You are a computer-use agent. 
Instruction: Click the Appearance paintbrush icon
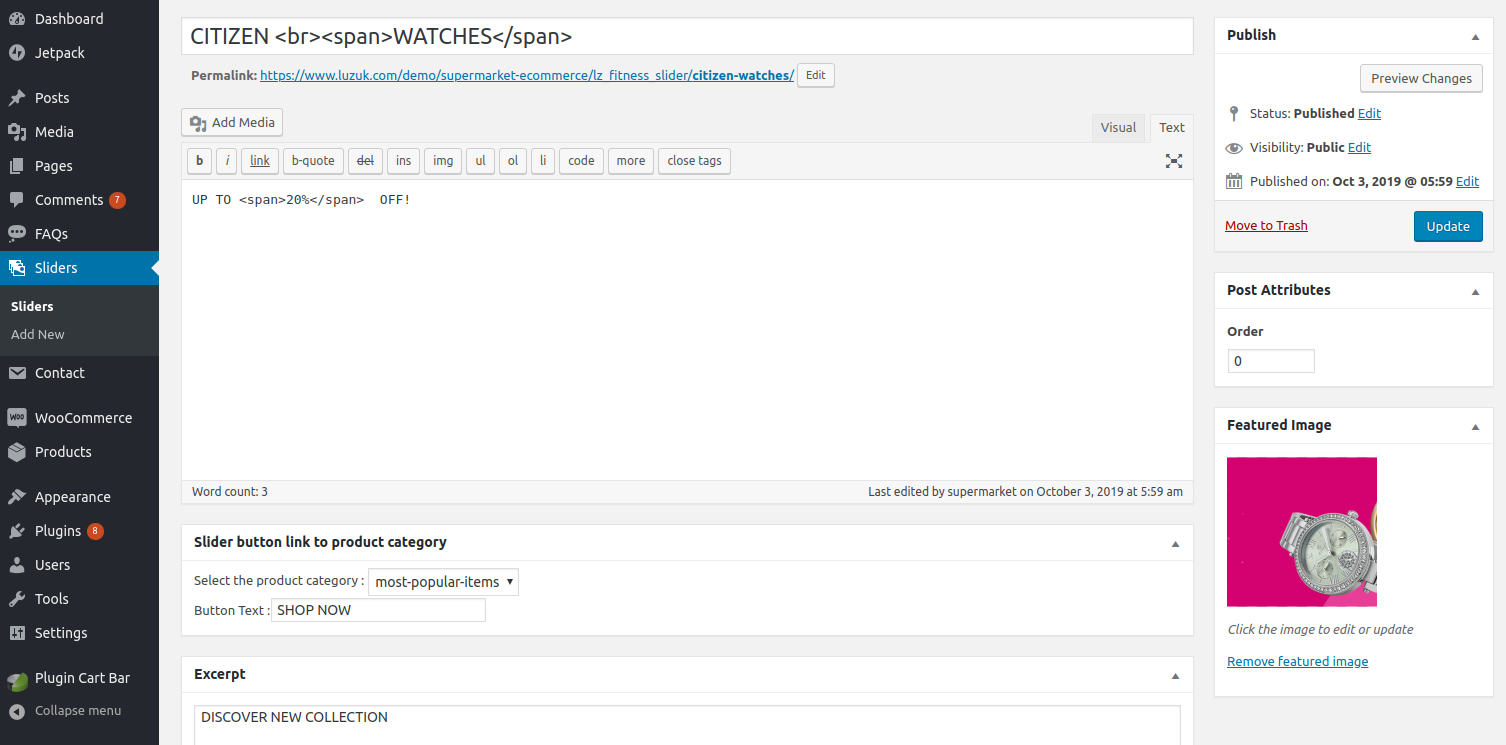pyautogui.click(x=17, y=497)
